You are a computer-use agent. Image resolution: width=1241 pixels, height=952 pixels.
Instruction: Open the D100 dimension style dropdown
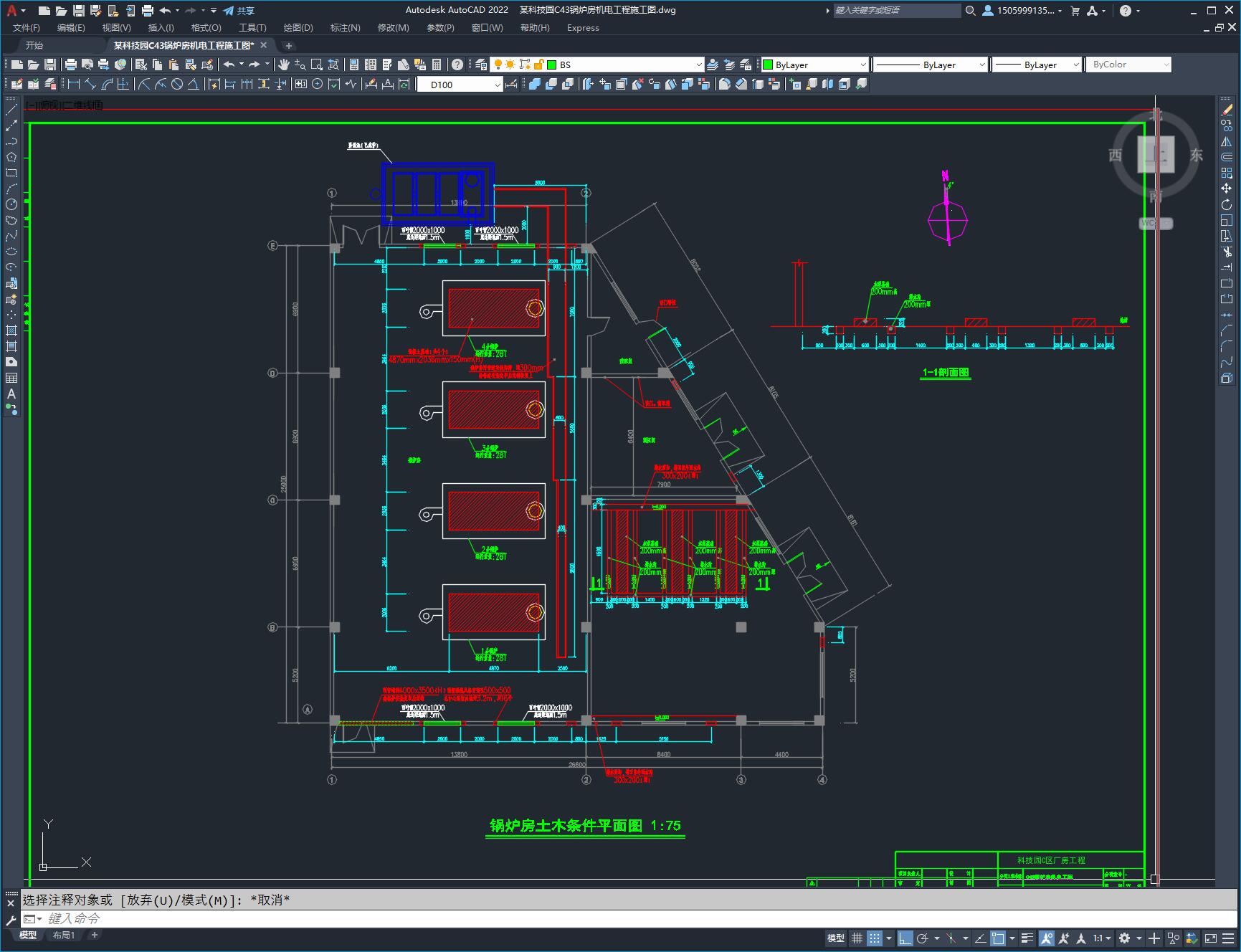[x=498, y=84]
